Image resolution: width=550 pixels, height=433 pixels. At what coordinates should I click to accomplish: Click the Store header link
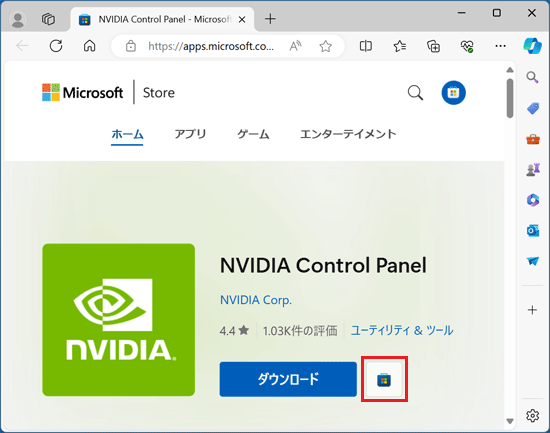point(159,93)
